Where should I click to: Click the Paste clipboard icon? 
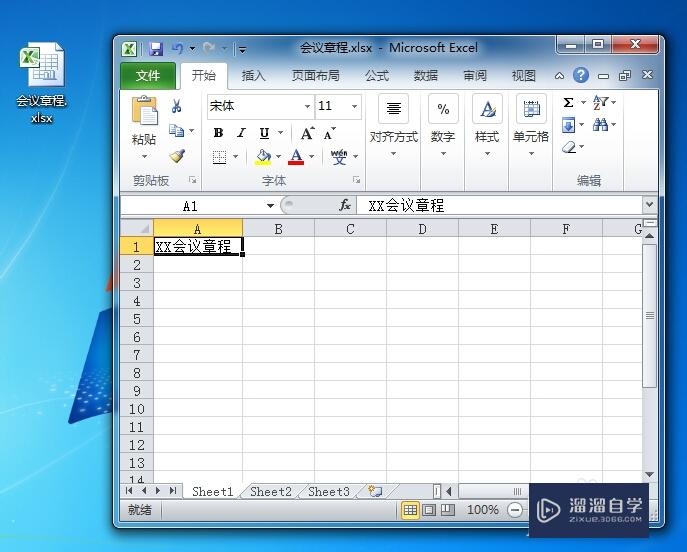click(x=144, y=110)
